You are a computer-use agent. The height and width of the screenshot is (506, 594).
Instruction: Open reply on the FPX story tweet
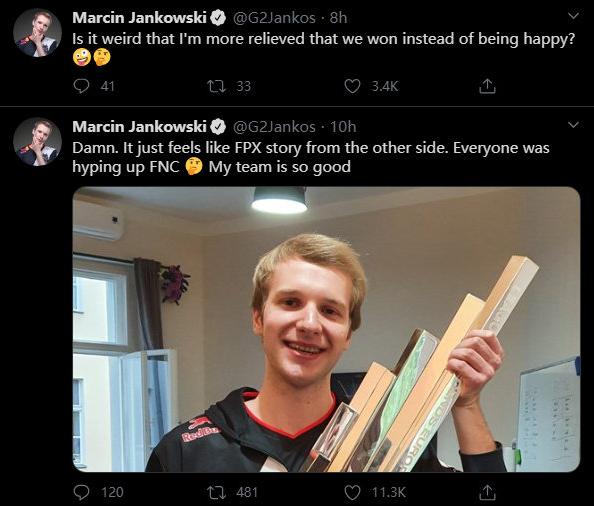[81, 492]
